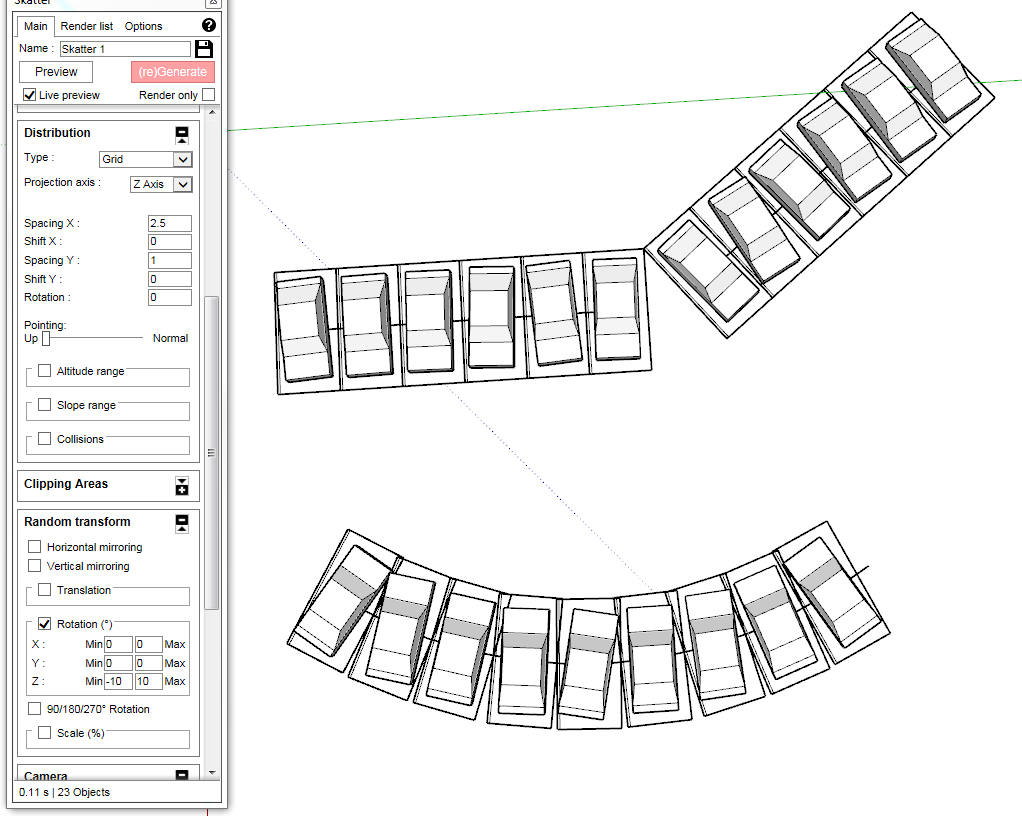Switch to the Render list tab
1022x816 pixels.
[x=86, y=26]
